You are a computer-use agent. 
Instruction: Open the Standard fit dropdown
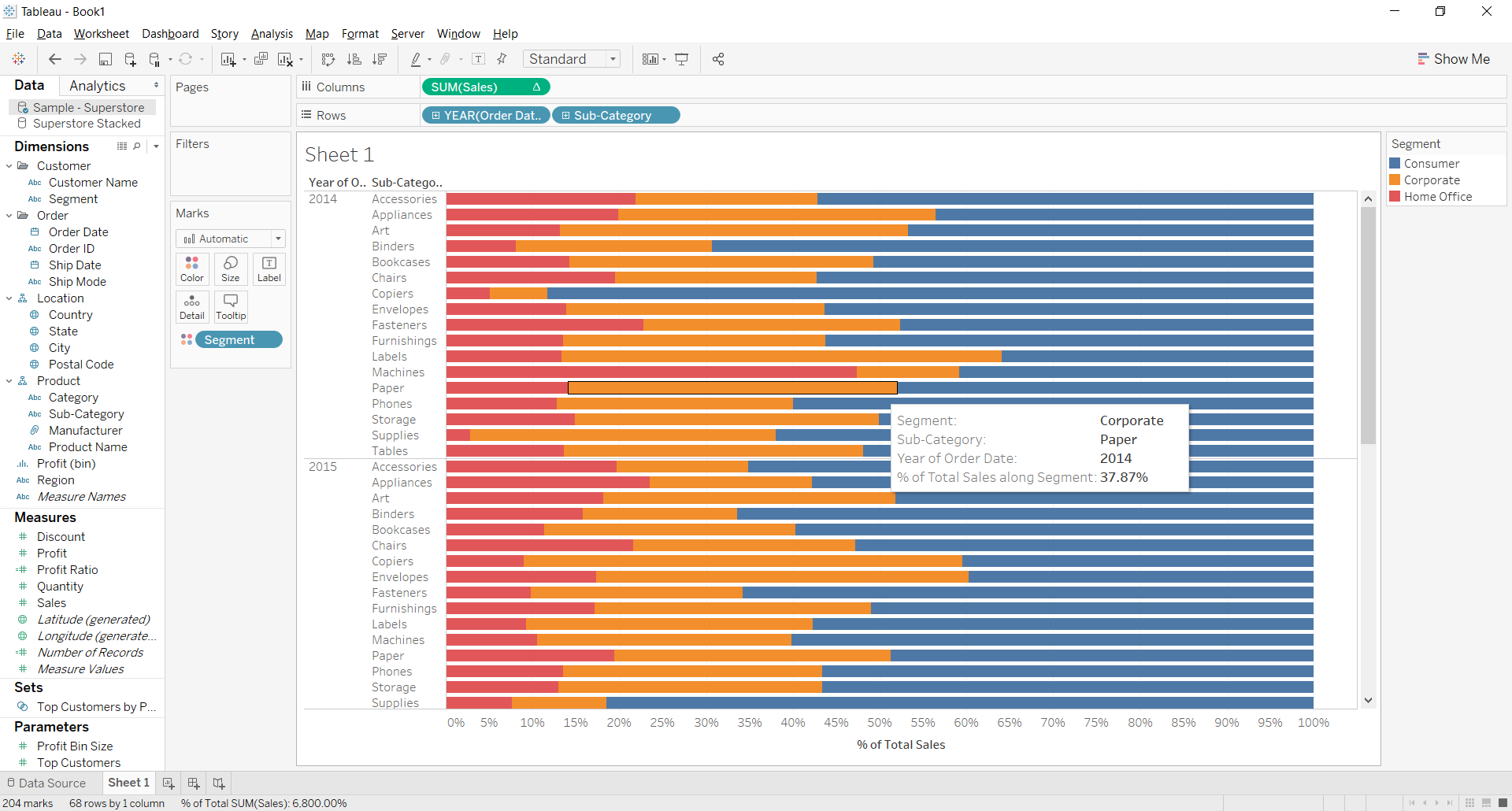point(613,58)
